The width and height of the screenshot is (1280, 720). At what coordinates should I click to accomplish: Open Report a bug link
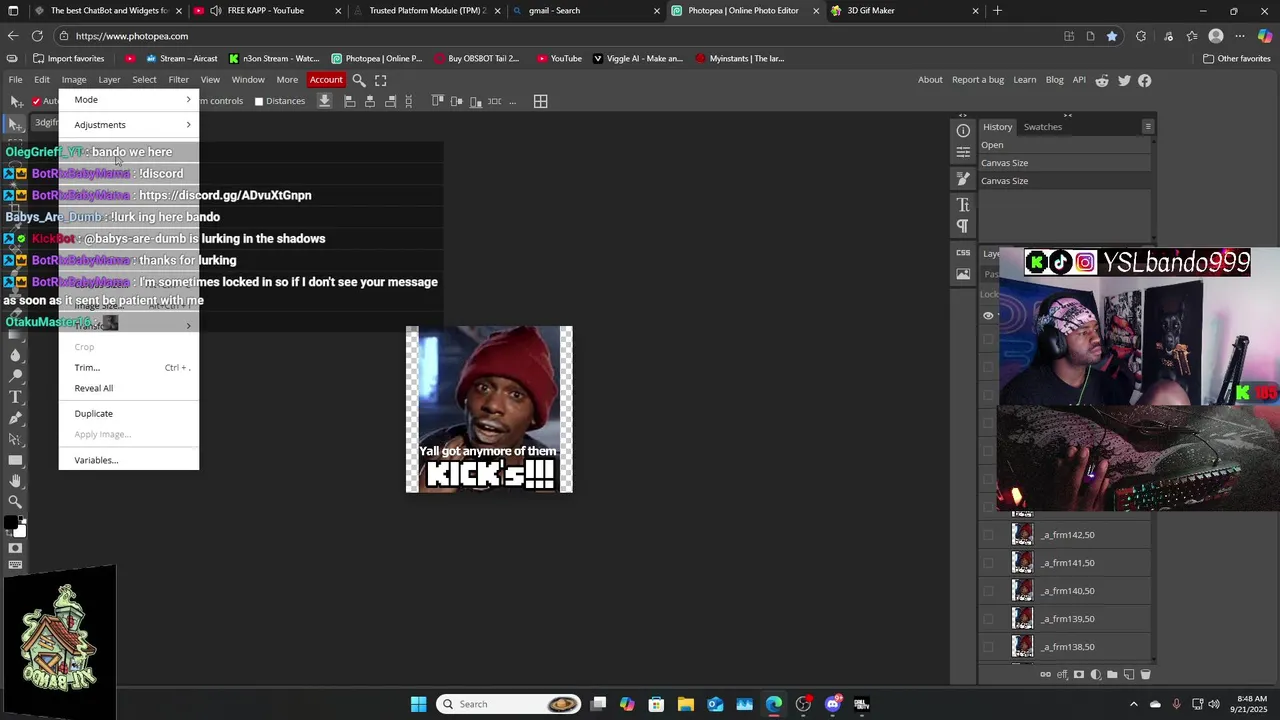(978, 80)
